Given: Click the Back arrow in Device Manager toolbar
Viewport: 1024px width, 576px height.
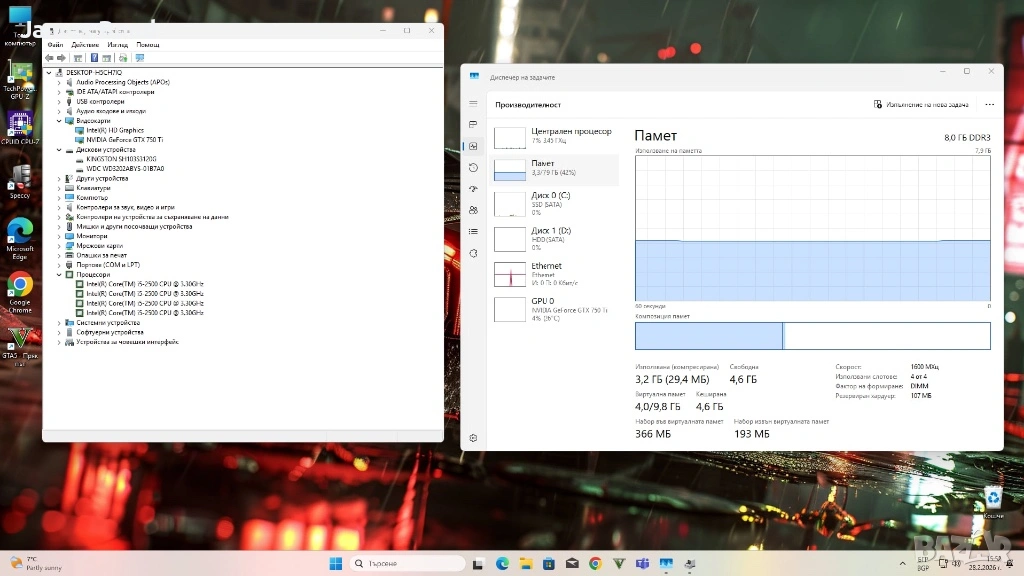Looking at the screenshot, I should 50,58.
